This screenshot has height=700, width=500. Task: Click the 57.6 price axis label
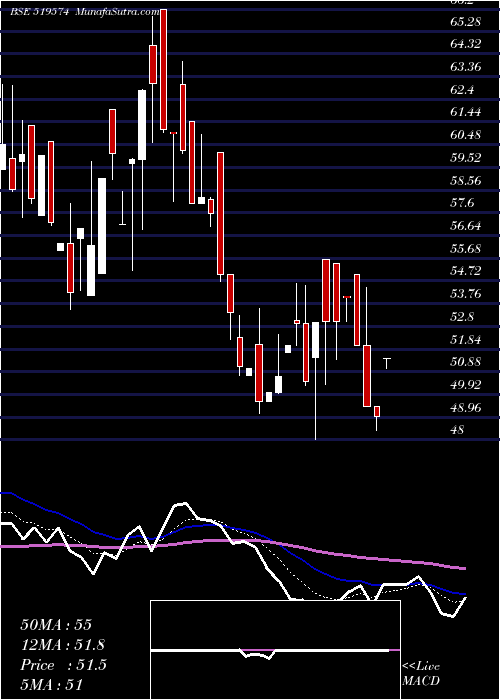(462, 203)
